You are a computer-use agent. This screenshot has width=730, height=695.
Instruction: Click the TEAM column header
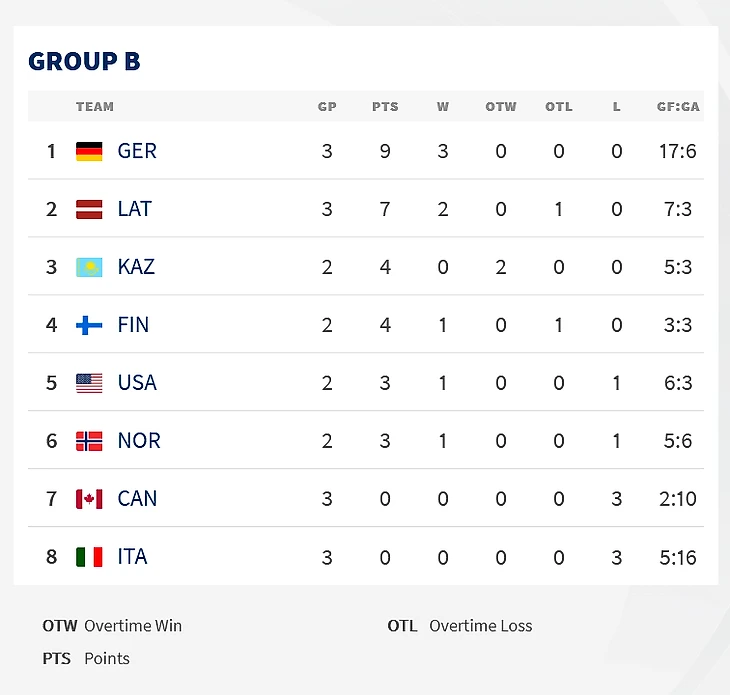pos(95,106)
